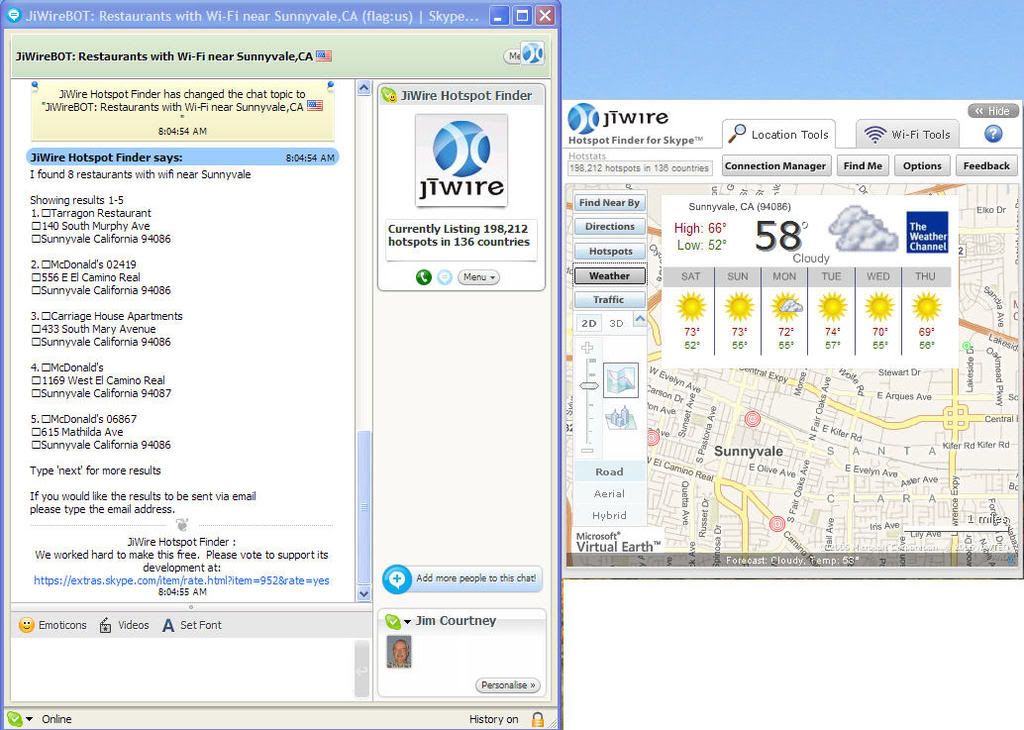Click the Feedback button

(x=986, y=166)
